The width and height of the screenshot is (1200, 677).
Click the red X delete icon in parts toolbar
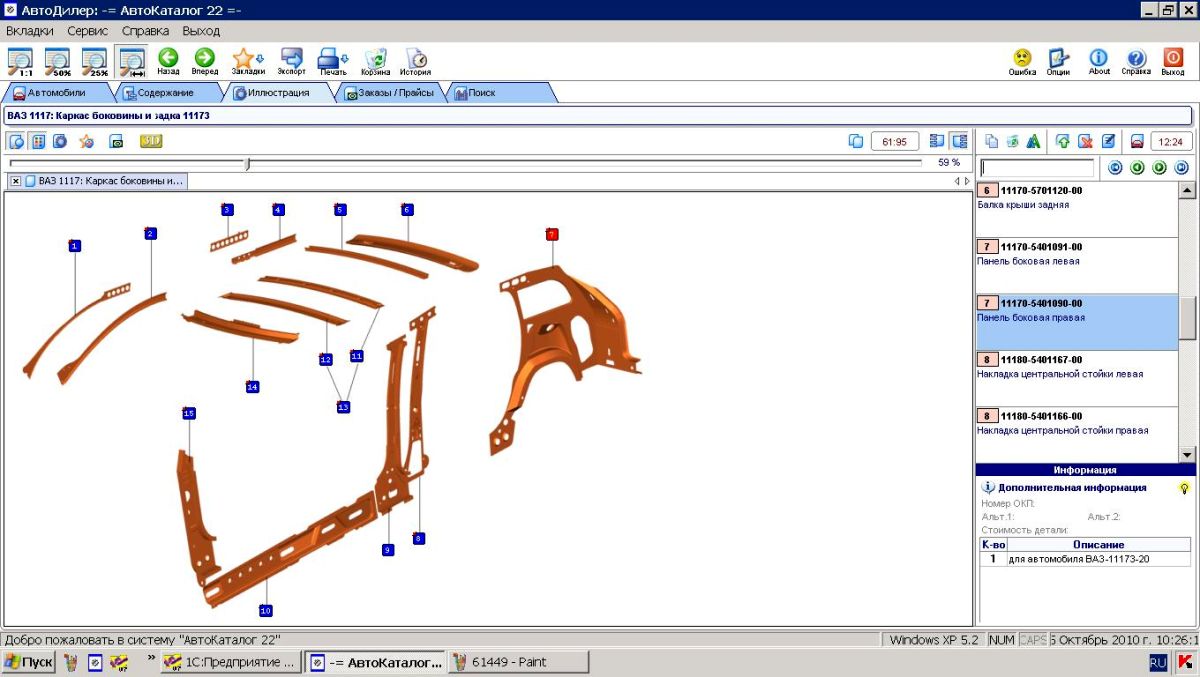[x=1085, y=141]
